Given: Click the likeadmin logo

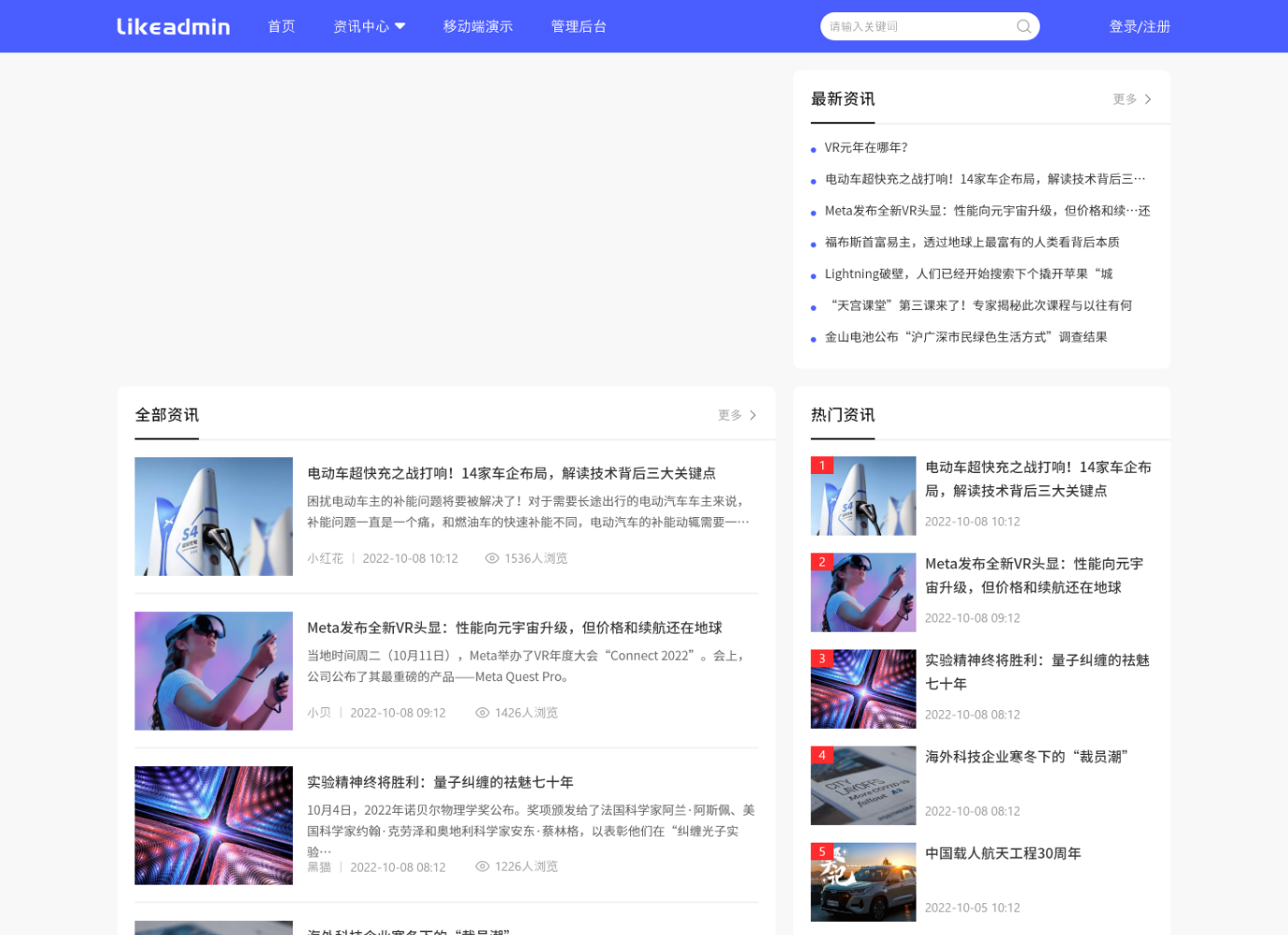Looking at the screenshot, I should pos(173,26).
